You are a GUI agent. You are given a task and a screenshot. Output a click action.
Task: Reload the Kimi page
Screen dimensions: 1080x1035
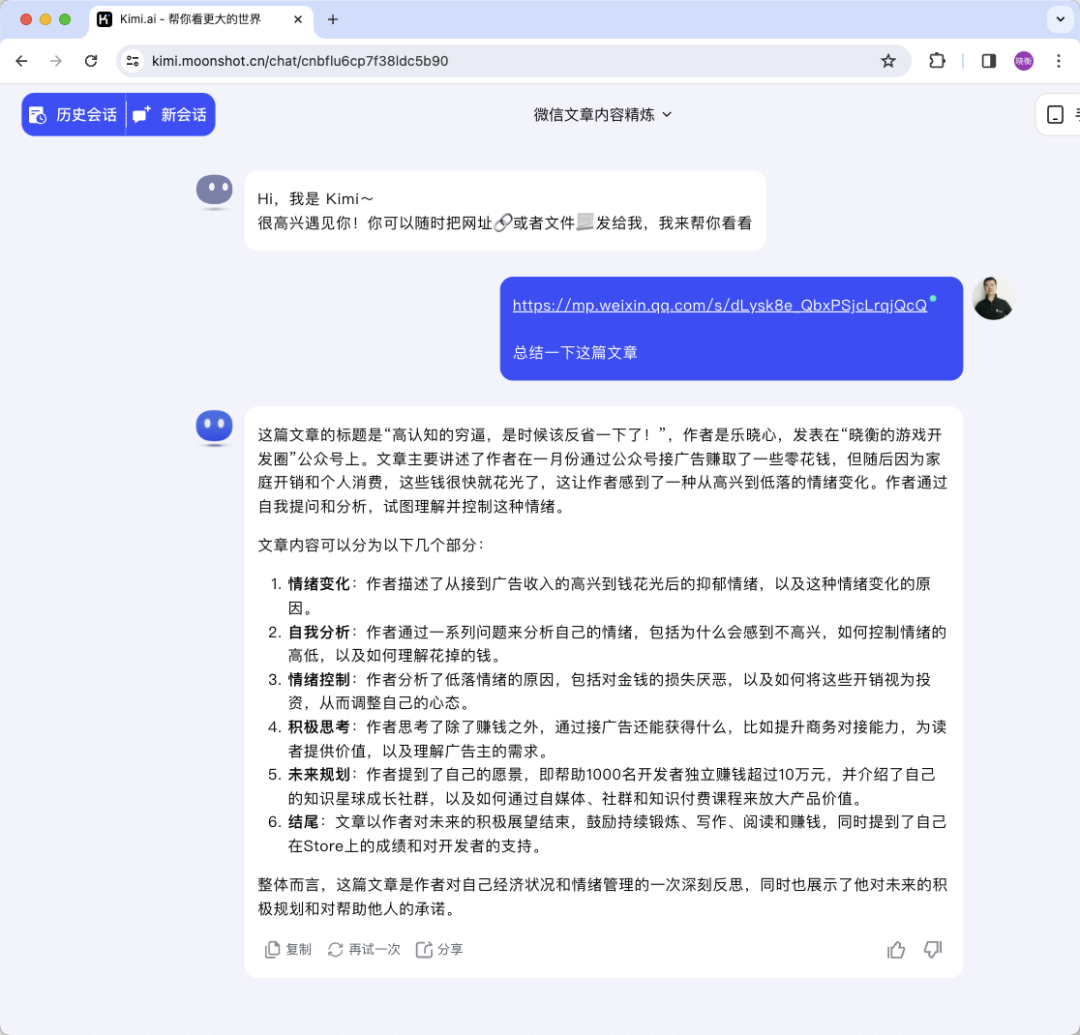[91, 61]
